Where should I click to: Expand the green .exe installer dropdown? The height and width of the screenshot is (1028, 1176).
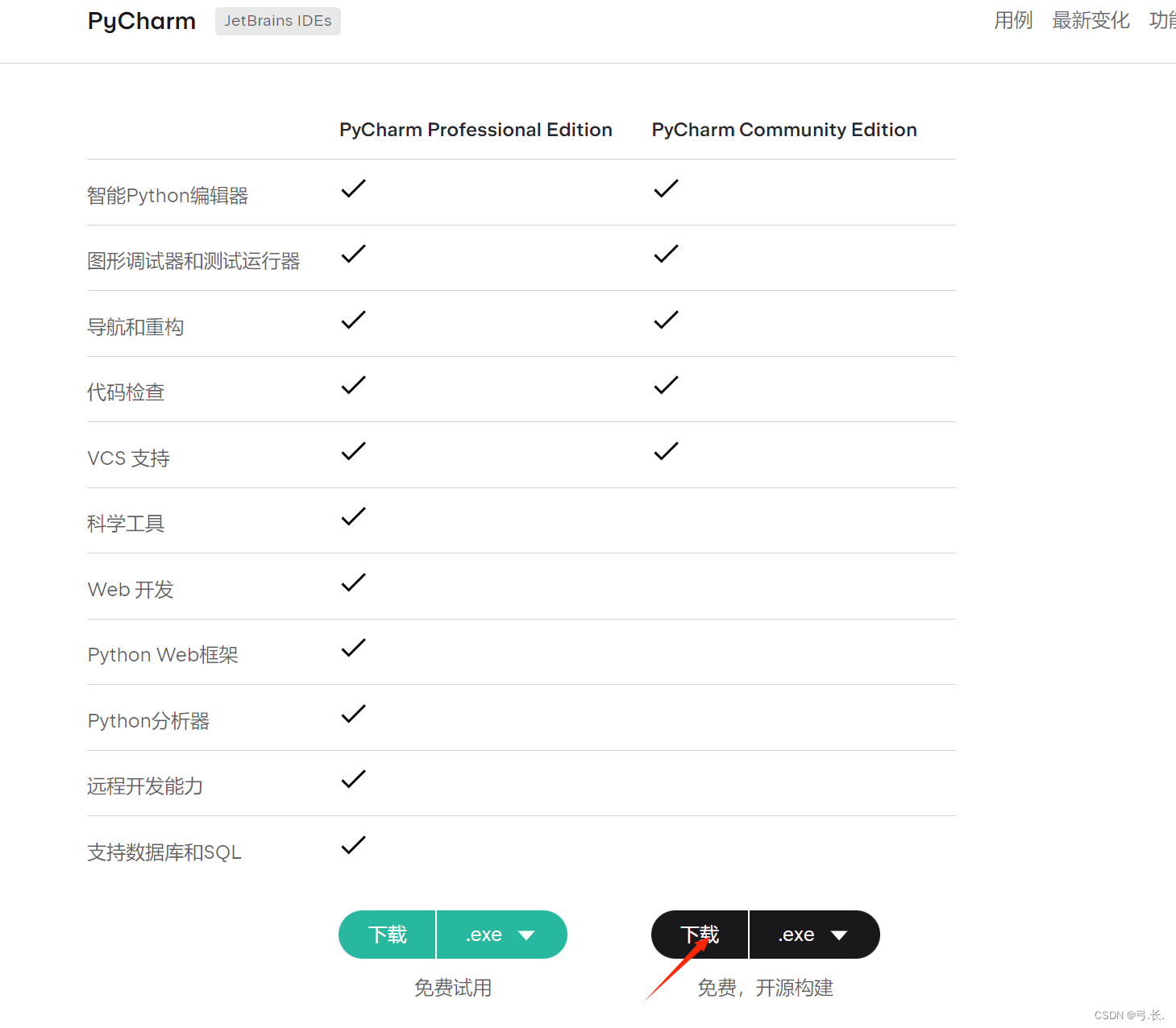point(502,935)
